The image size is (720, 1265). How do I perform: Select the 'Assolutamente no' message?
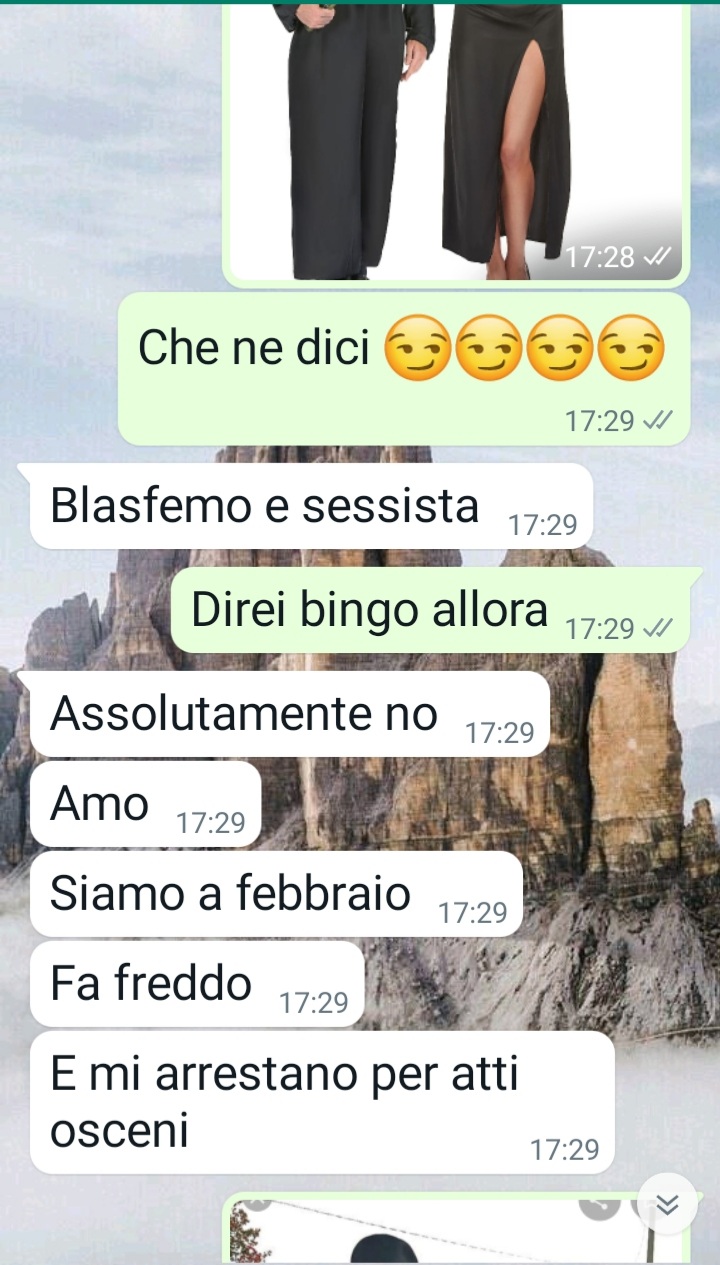coord(290,714)
